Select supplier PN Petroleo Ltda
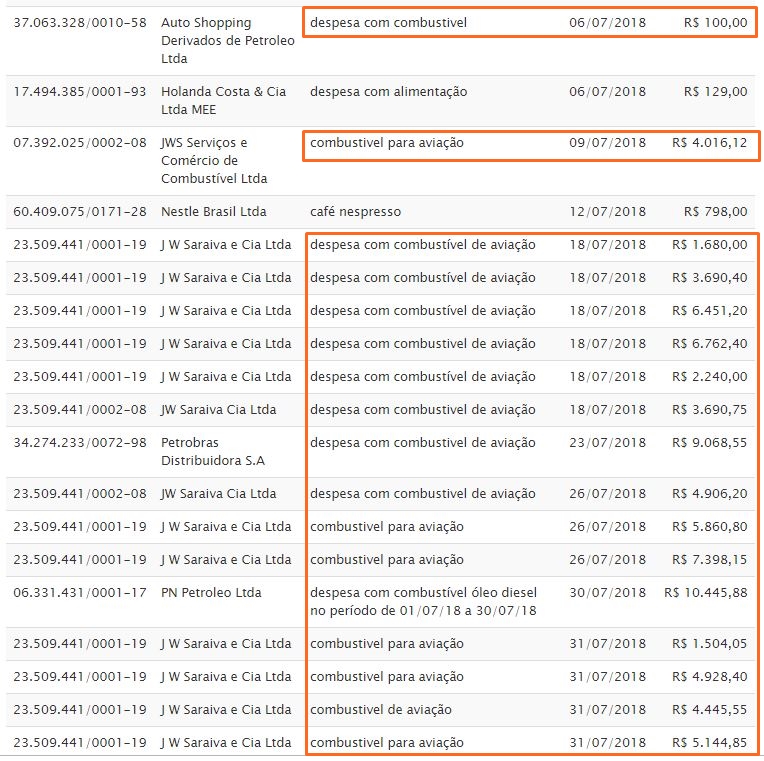This screenshot has width=764, height=761. pyautogui.click(x=211, y=593)
